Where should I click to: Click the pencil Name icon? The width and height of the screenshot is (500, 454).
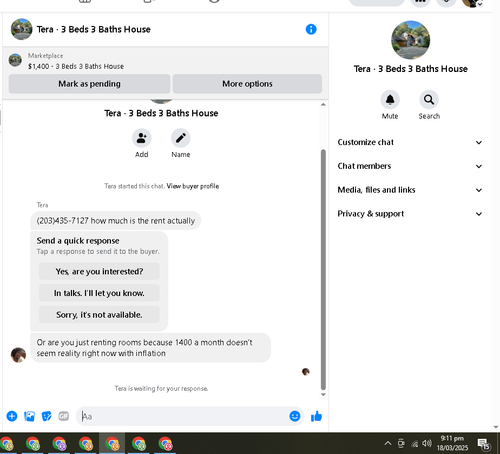[x=181, y=138]
